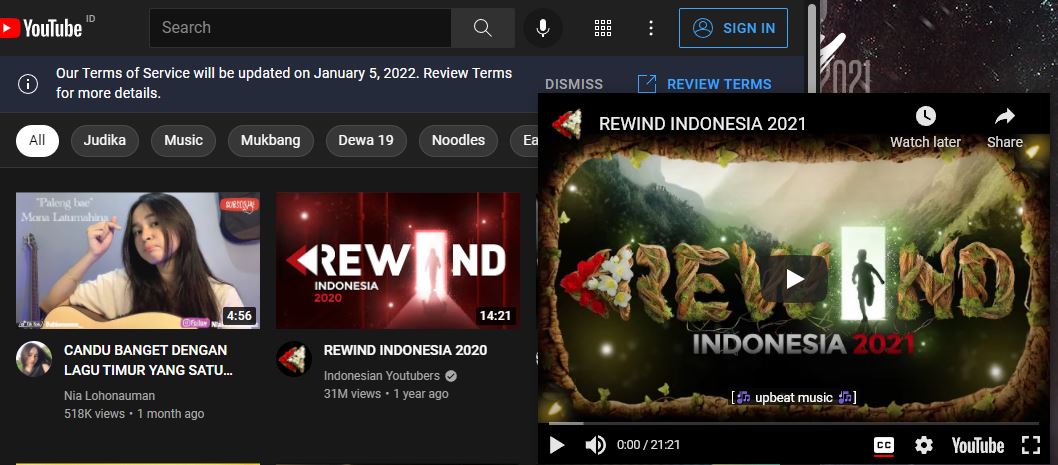This screenshot has height=465, width=1058.
Task: Toggle closed captions CC button
Action: pos(884,445)
